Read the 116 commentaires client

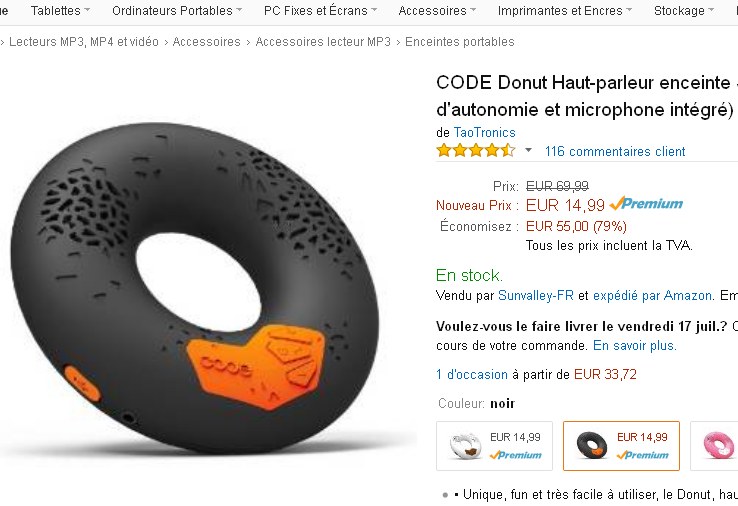coord(615,151)
